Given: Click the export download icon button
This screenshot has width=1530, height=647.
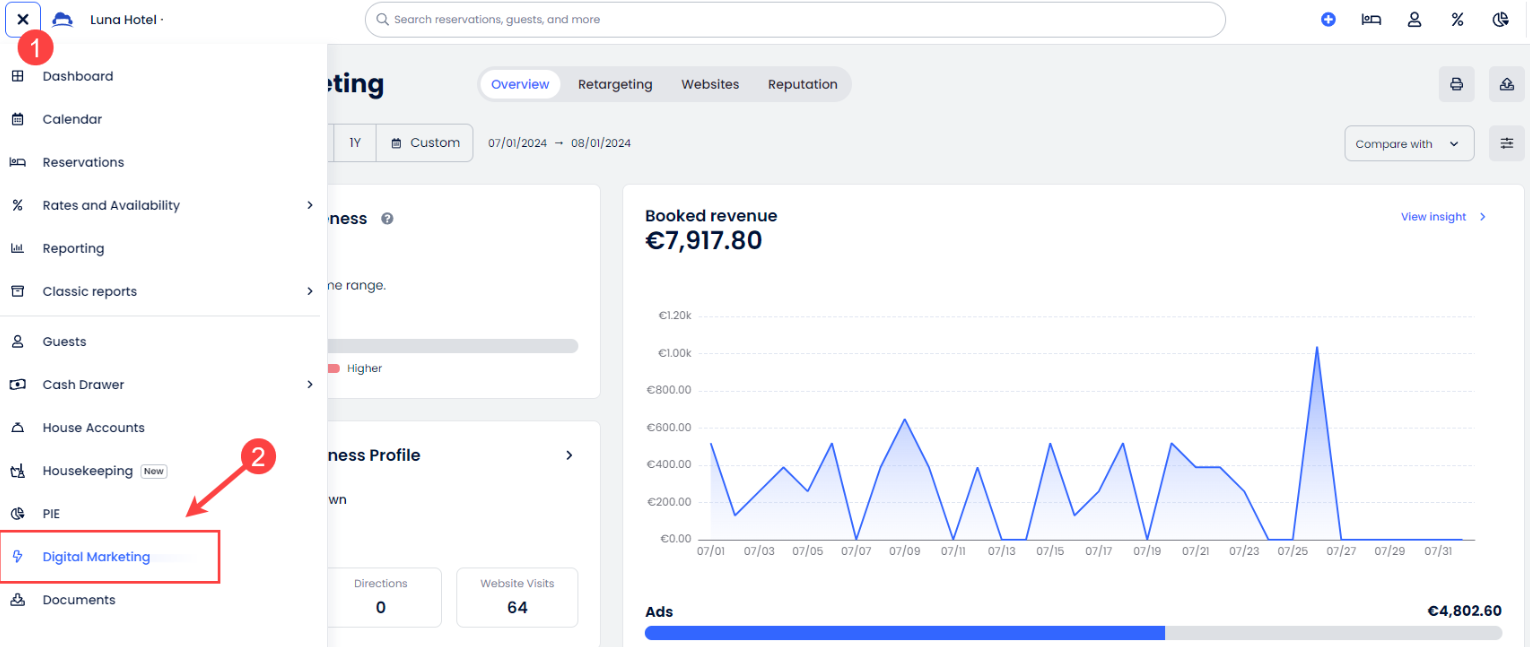Looking at the screenshot, I should coord(1506,84).
